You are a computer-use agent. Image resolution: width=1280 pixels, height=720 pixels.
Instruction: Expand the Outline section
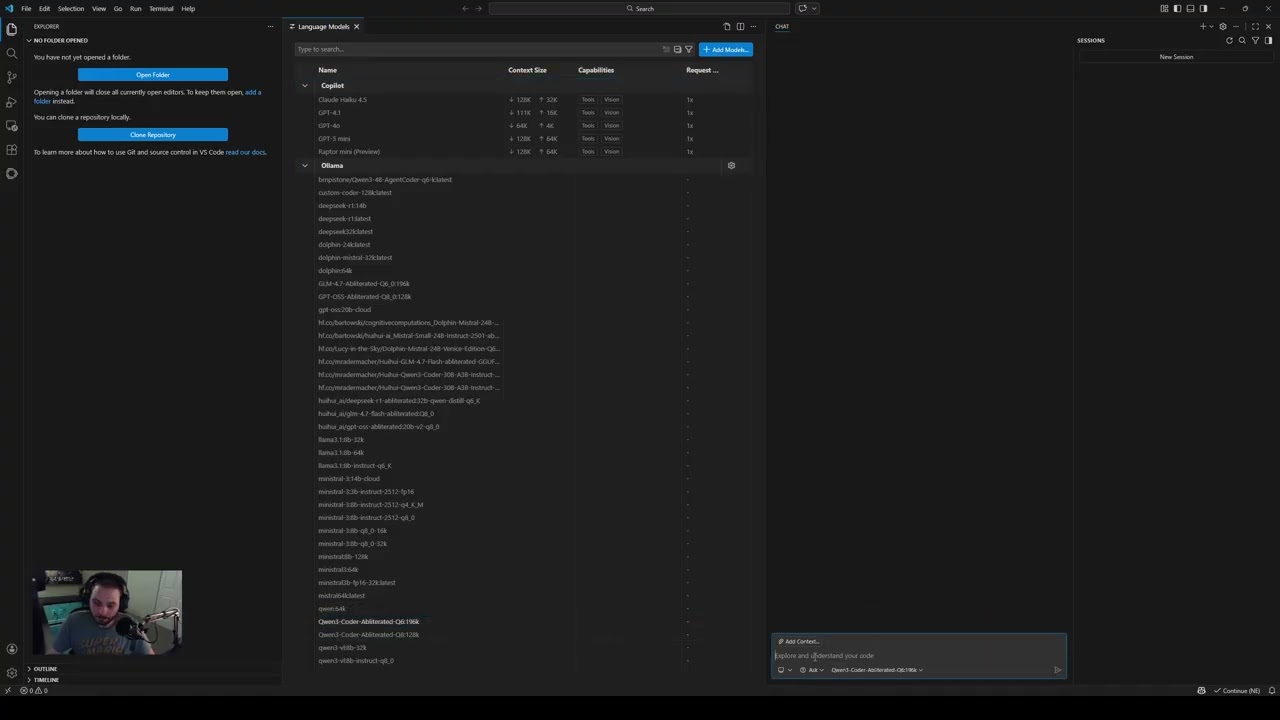coord(45,669)
